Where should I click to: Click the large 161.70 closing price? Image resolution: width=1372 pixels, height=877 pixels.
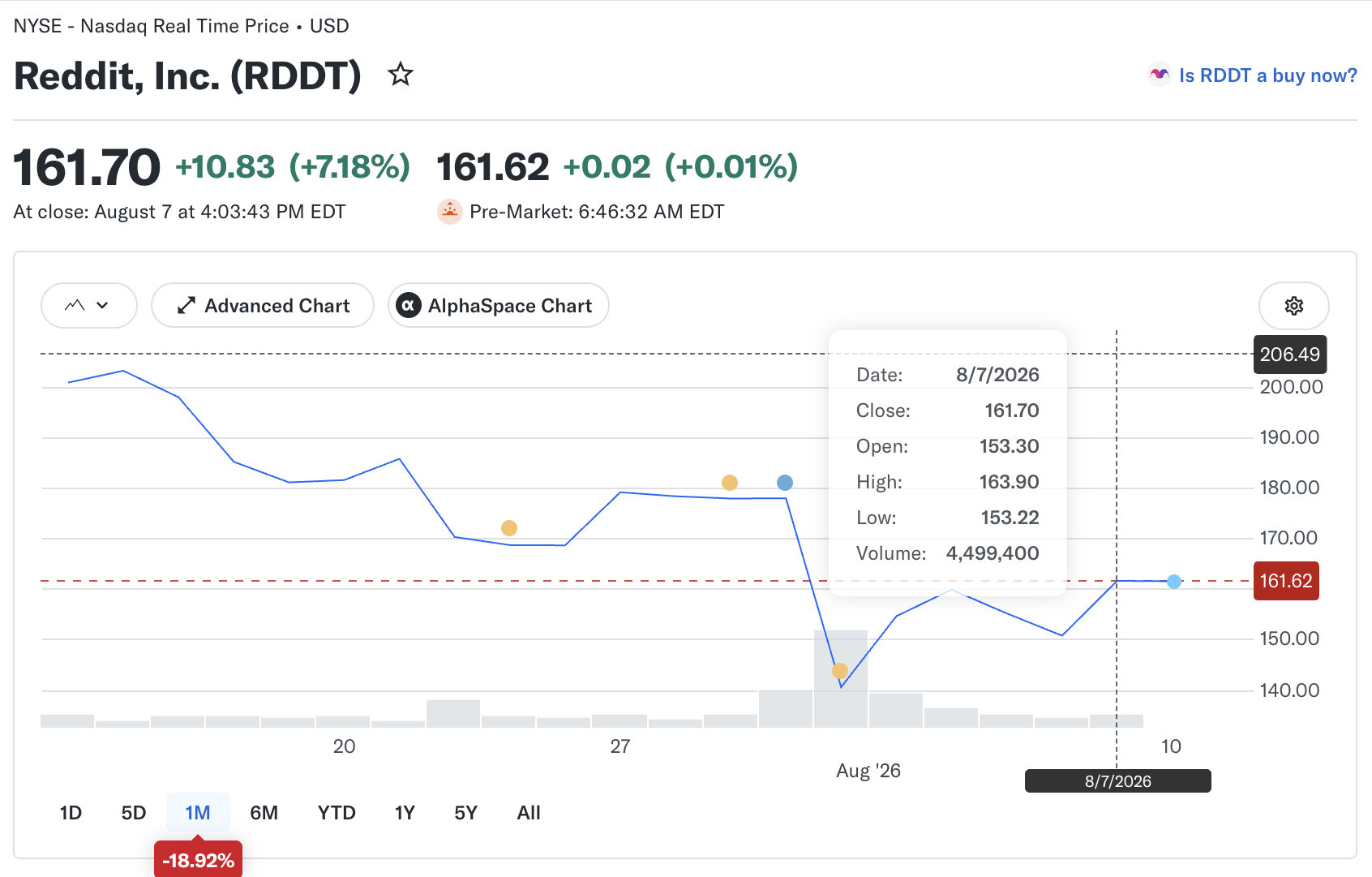pos(88,167)
